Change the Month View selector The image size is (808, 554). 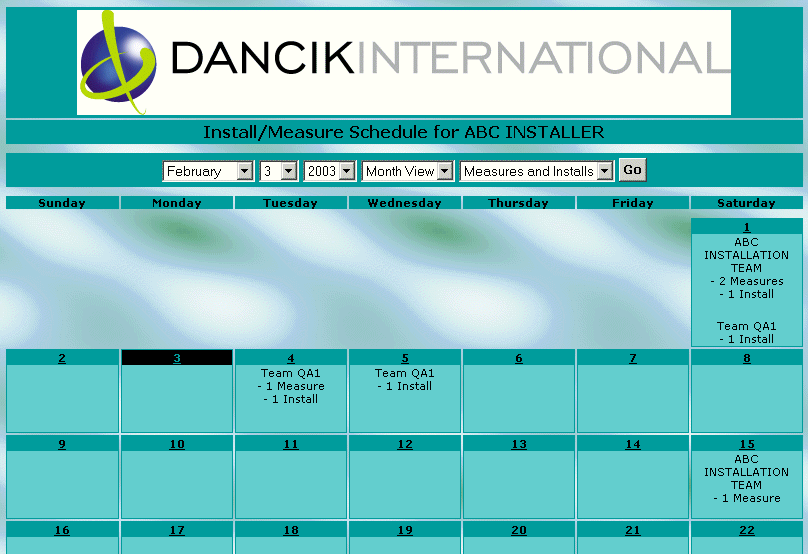(x=408, y=171)
